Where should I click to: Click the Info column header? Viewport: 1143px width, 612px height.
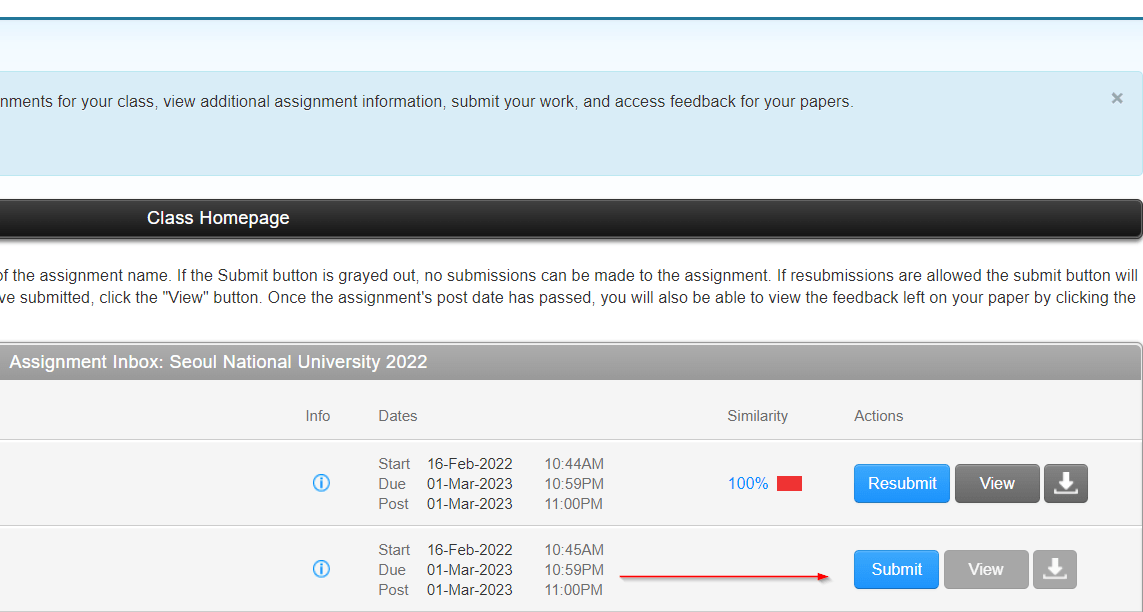coord(318,416)
